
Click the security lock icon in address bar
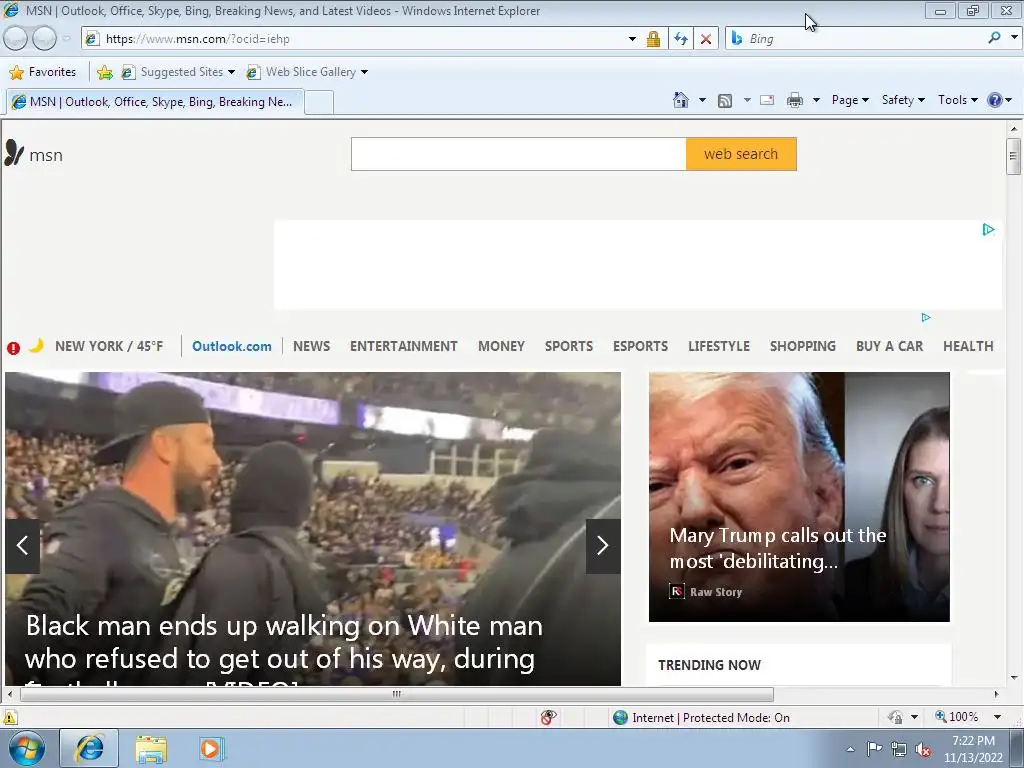pos(653,39)
